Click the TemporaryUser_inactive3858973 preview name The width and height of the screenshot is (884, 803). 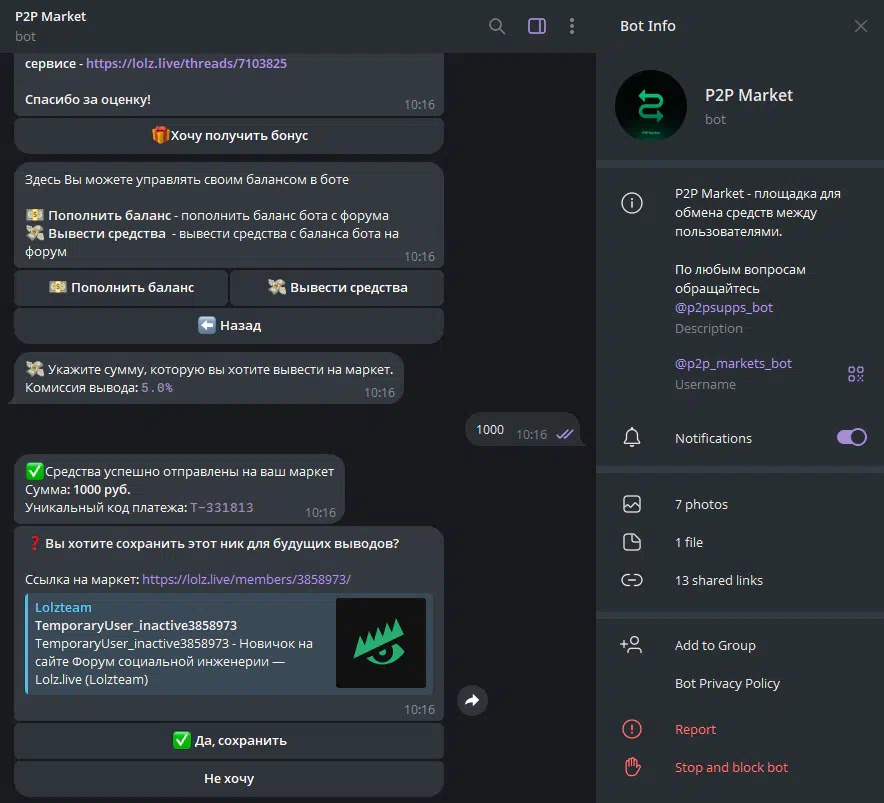click(136, 625)
